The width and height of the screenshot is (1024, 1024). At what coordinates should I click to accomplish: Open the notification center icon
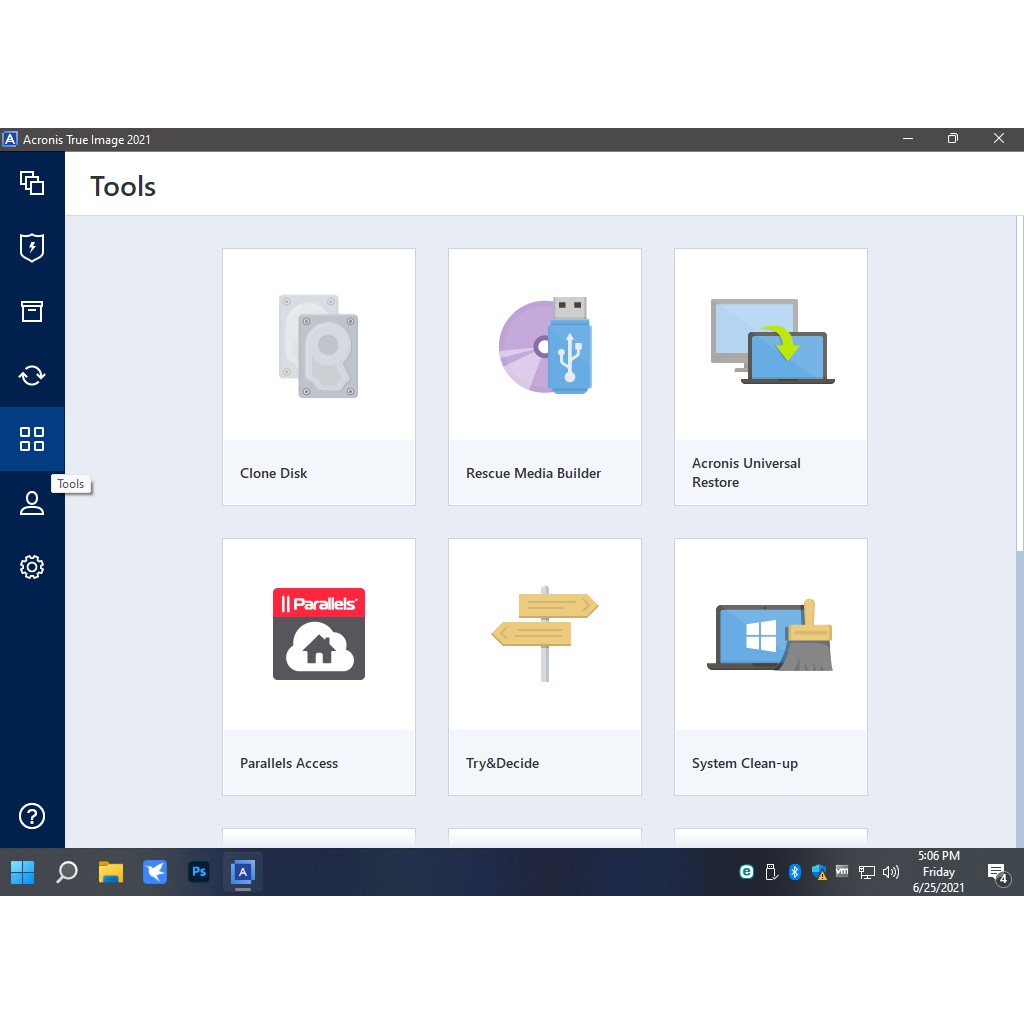[997, 873]
